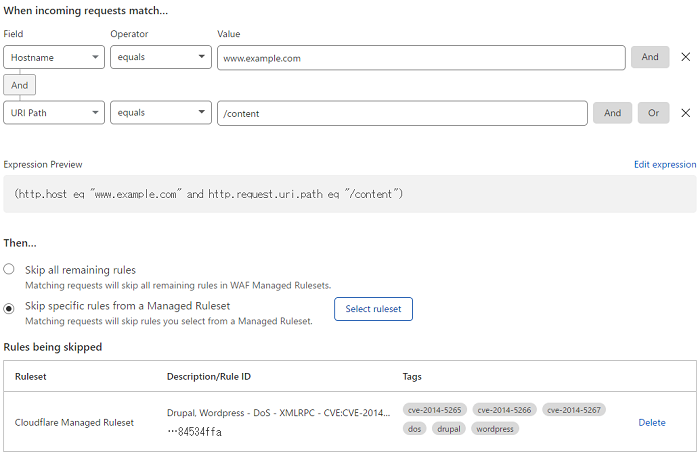Select "Skip specific rules from a Managed Ruleset"
700x454 pixels.
click(9, 308)
